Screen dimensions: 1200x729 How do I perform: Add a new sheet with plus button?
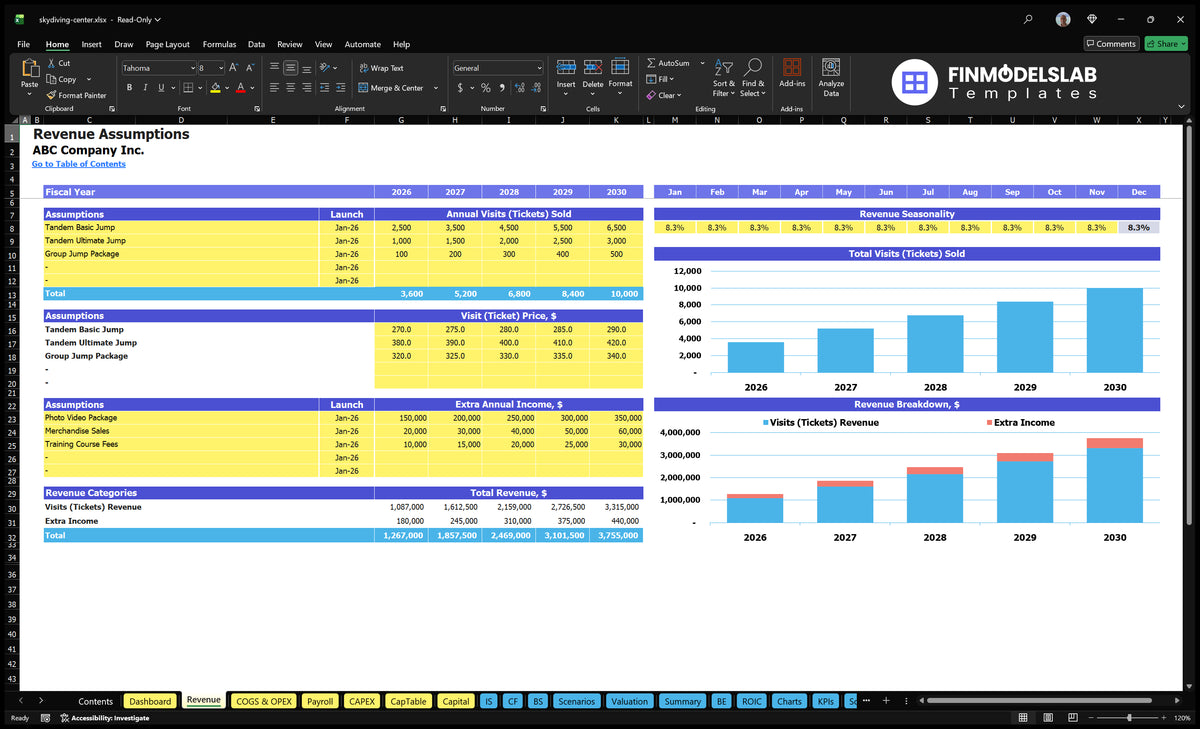[x=886, y=701]
